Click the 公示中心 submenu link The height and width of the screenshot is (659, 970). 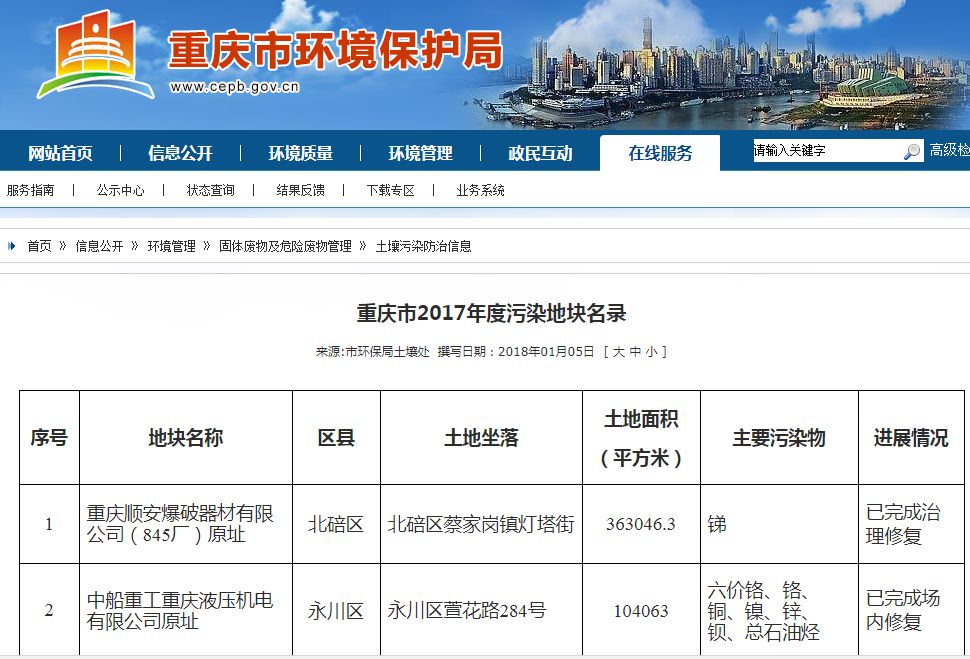tap(120, 190)
